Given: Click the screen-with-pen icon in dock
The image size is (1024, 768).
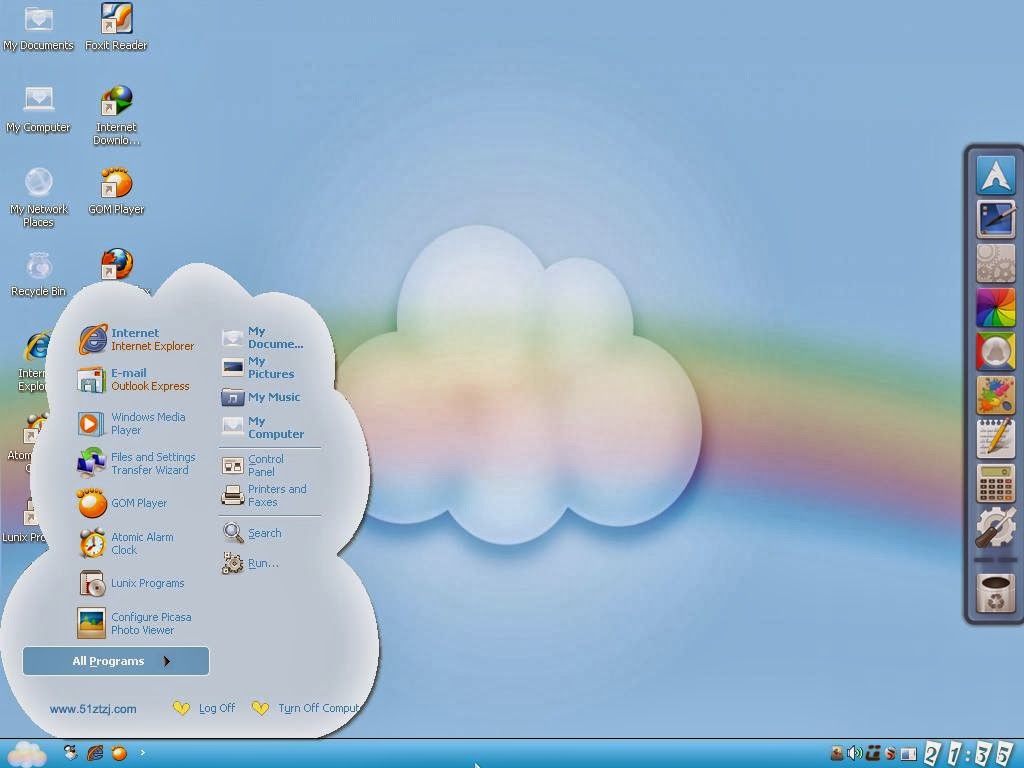Looking at the screenshot, I should tap(995, 219).
